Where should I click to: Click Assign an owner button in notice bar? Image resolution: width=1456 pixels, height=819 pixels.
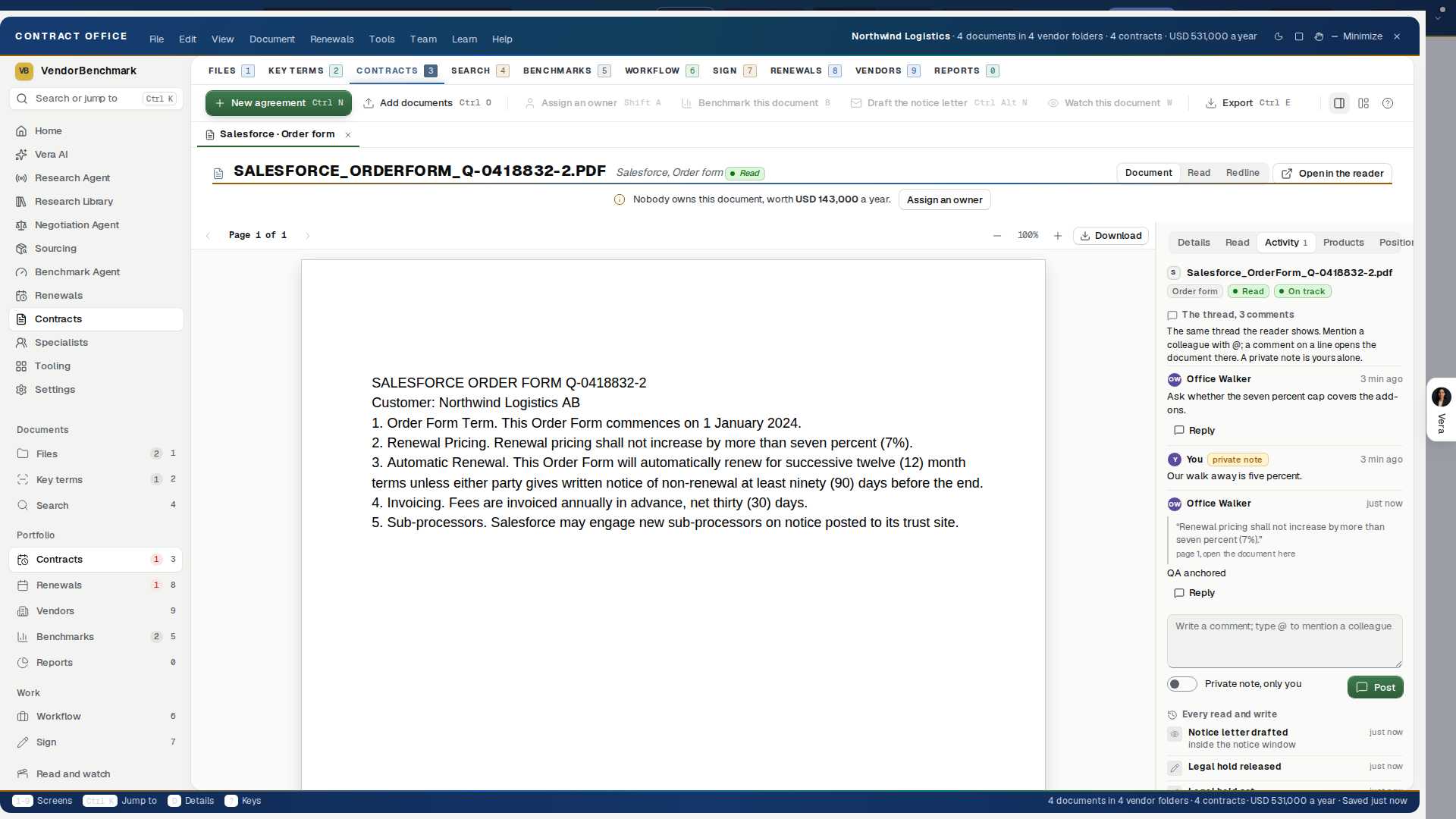click(x=944, y=200)
